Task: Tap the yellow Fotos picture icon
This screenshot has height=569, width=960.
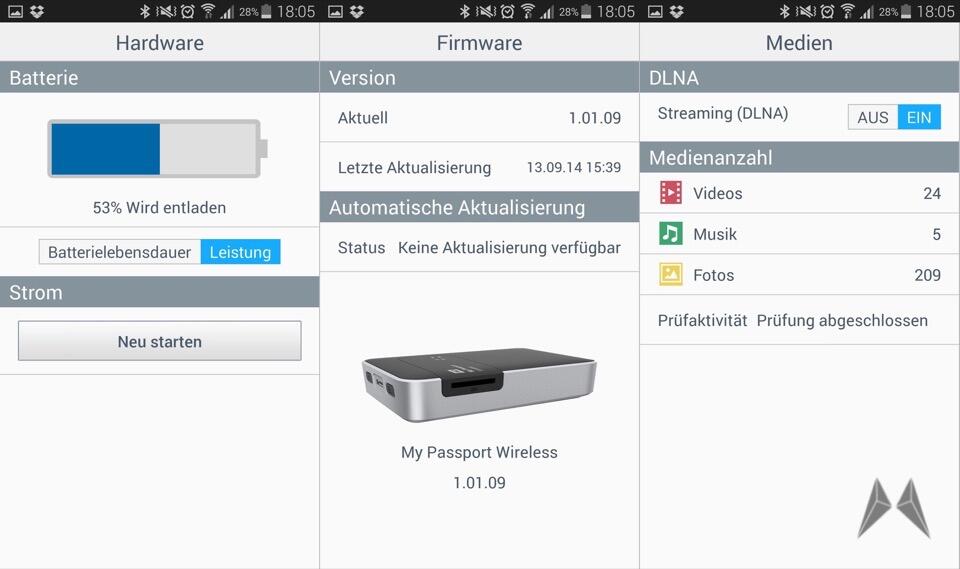Action: 670,274
